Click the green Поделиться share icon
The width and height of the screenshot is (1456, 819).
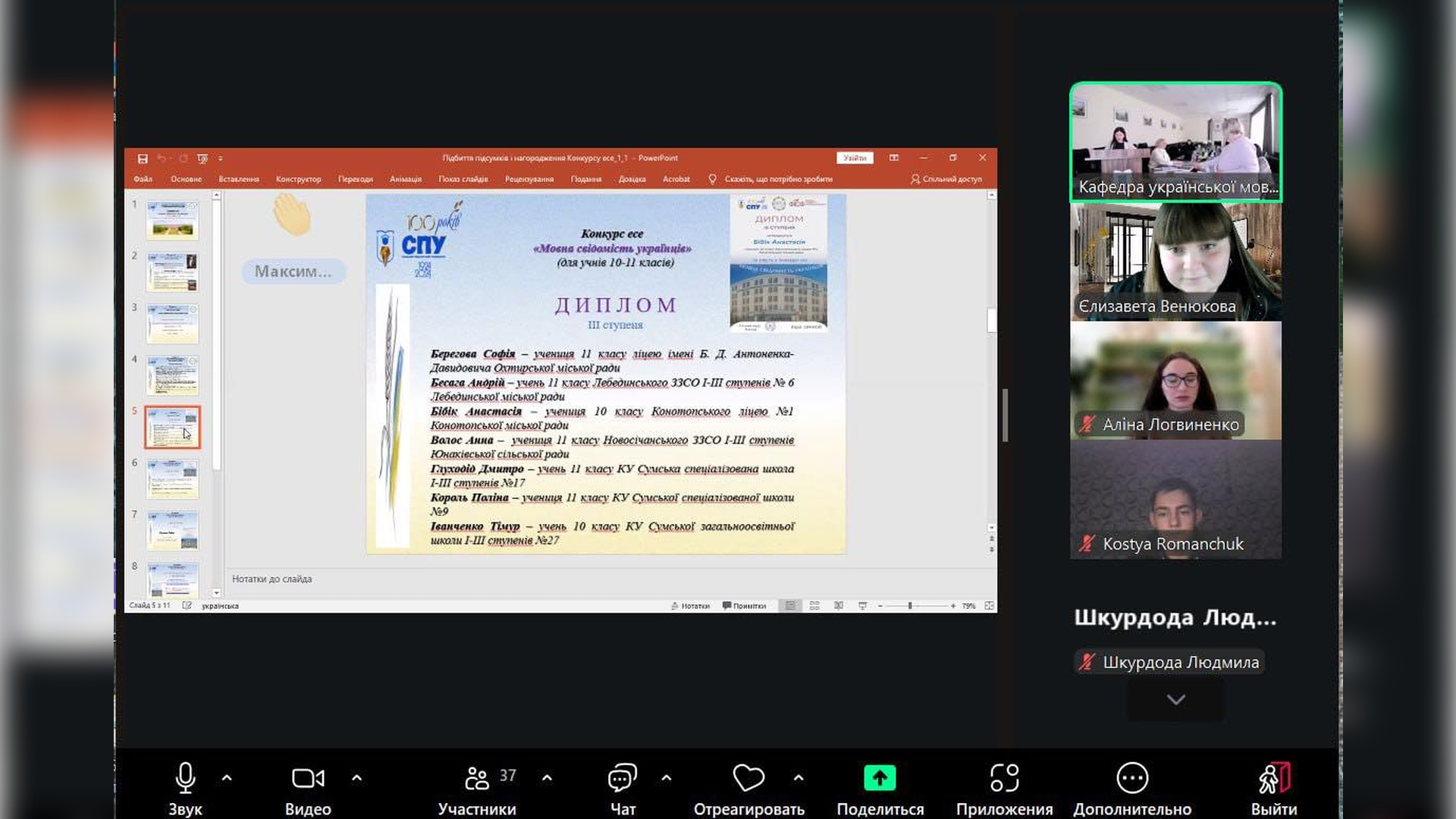880,778
